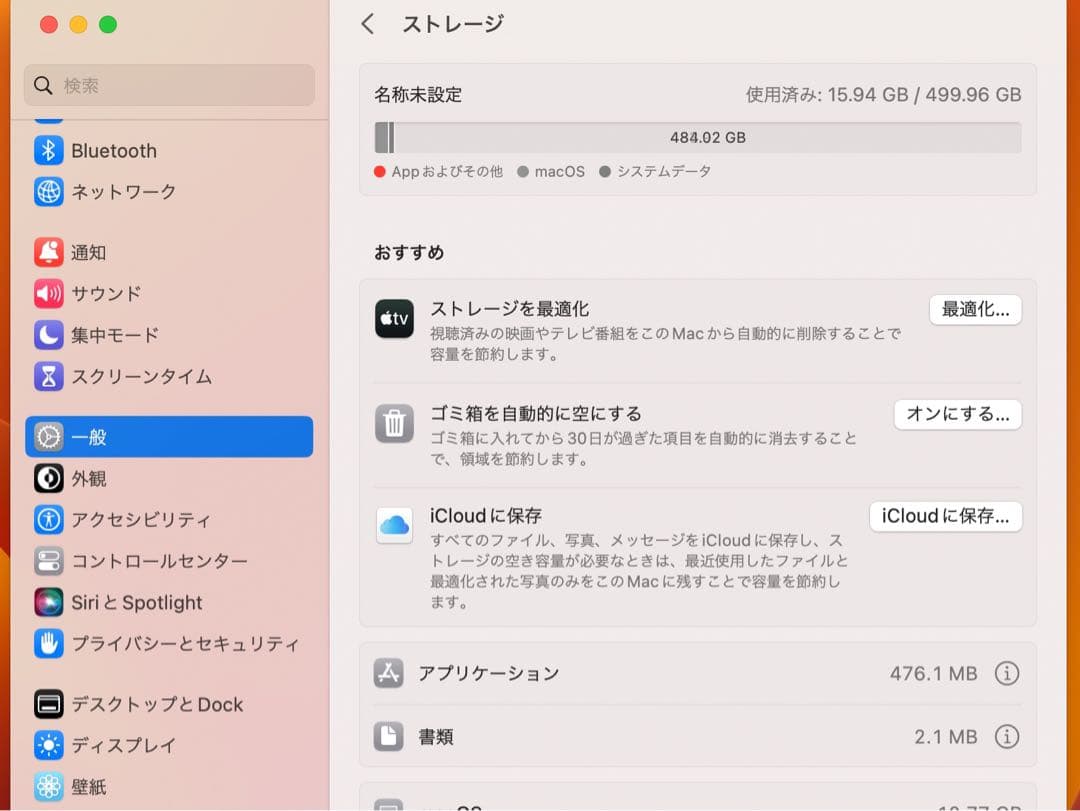
Task: Click inside the 検索 search field
Action: [x=168, y=86]
